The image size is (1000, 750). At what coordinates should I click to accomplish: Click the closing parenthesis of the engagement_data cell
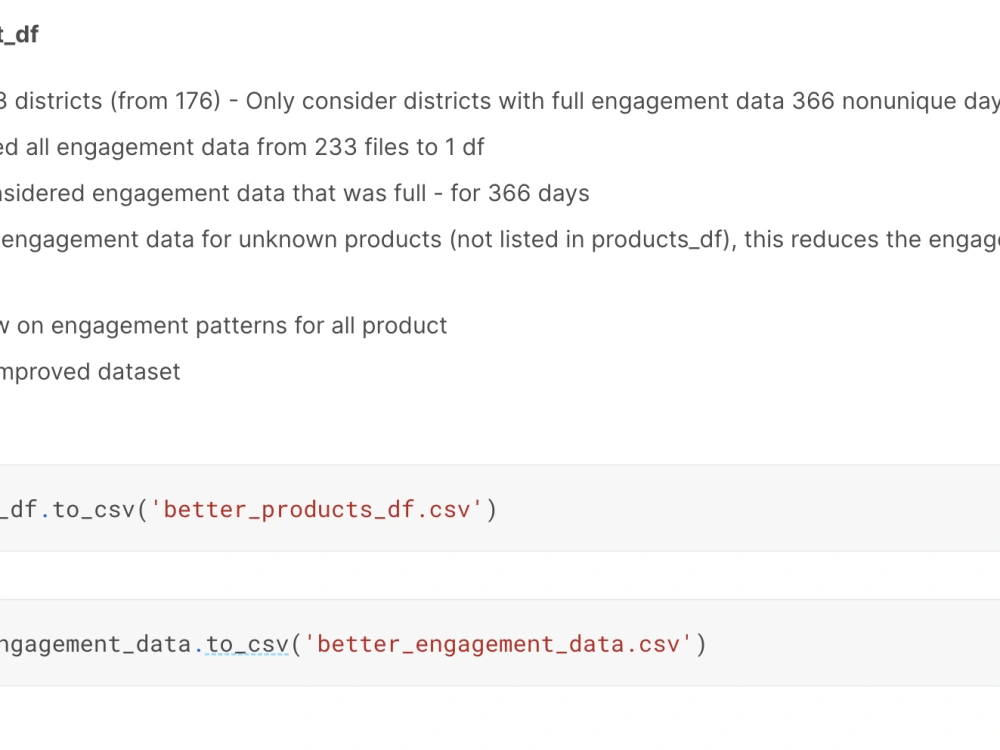[701, 643]
